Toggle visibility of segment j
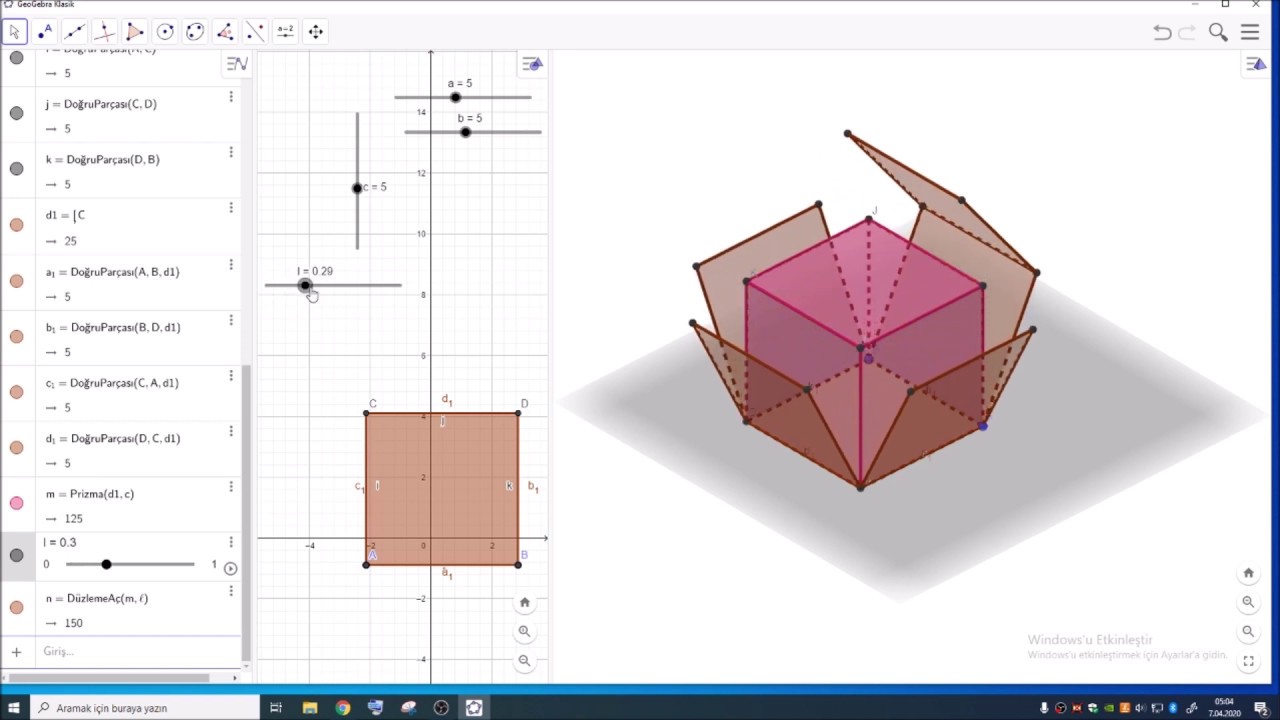 (16, 113)
